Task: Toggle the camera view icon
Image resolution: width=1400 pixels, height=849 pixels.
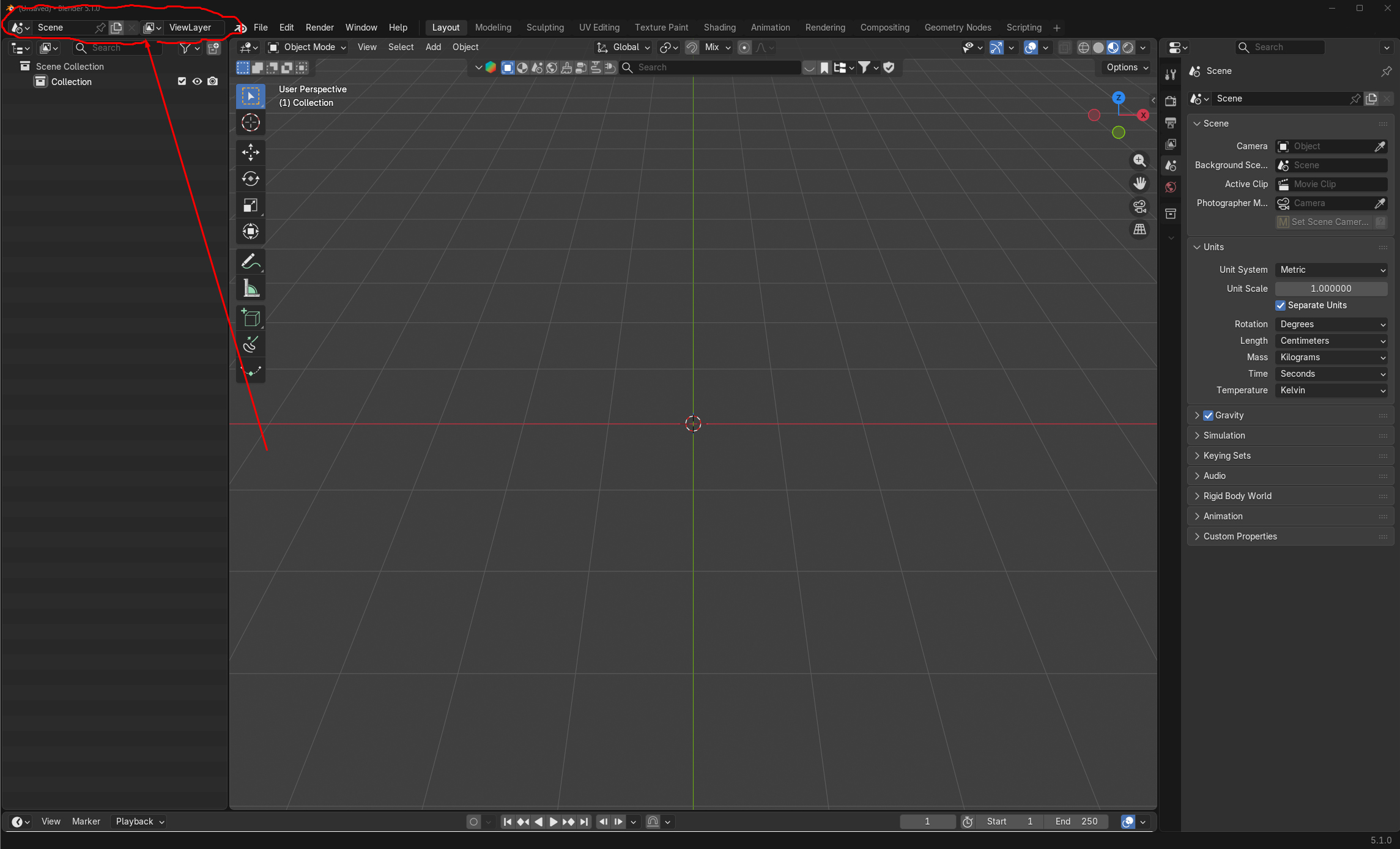Action: [1139, 206]
